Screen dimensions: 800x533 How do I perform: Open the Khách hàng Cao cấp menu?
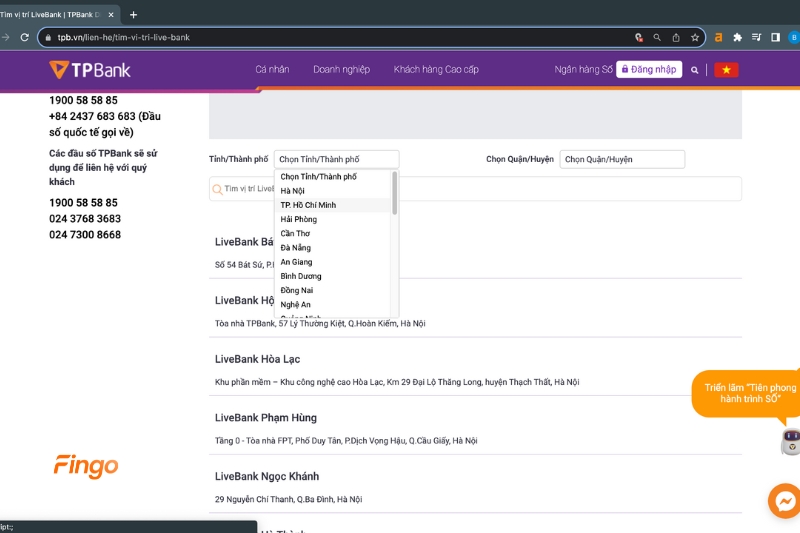click(436, 69)
